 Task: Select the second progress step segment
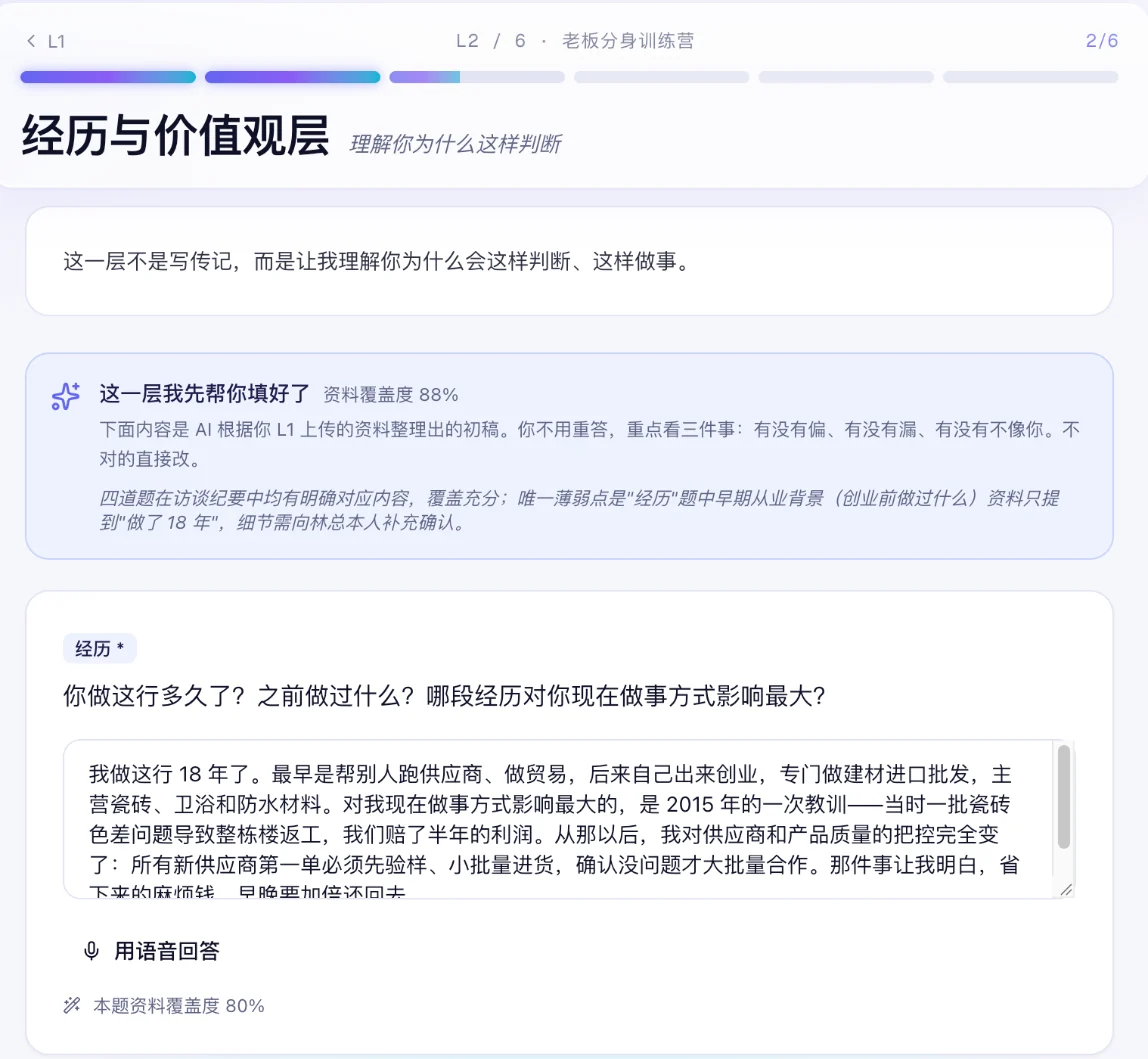[x=293, y=77]
